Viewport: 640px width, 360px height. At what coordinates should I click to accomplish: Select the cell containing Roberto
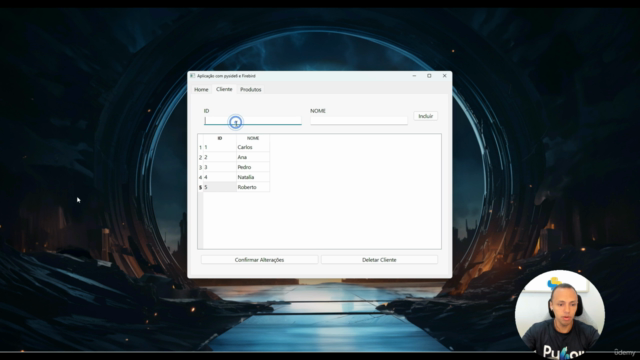coord(253,187)
